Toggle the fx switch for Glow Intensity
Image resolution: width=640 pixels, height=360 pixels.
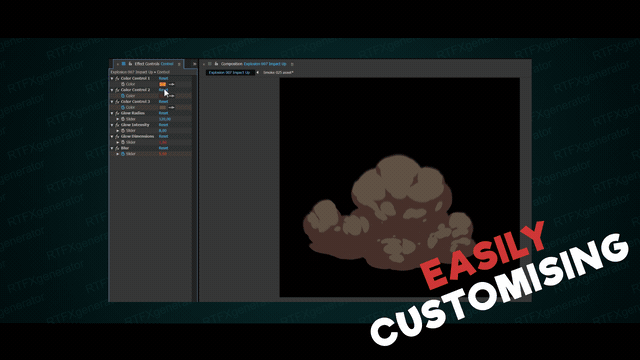coord(117,125)
